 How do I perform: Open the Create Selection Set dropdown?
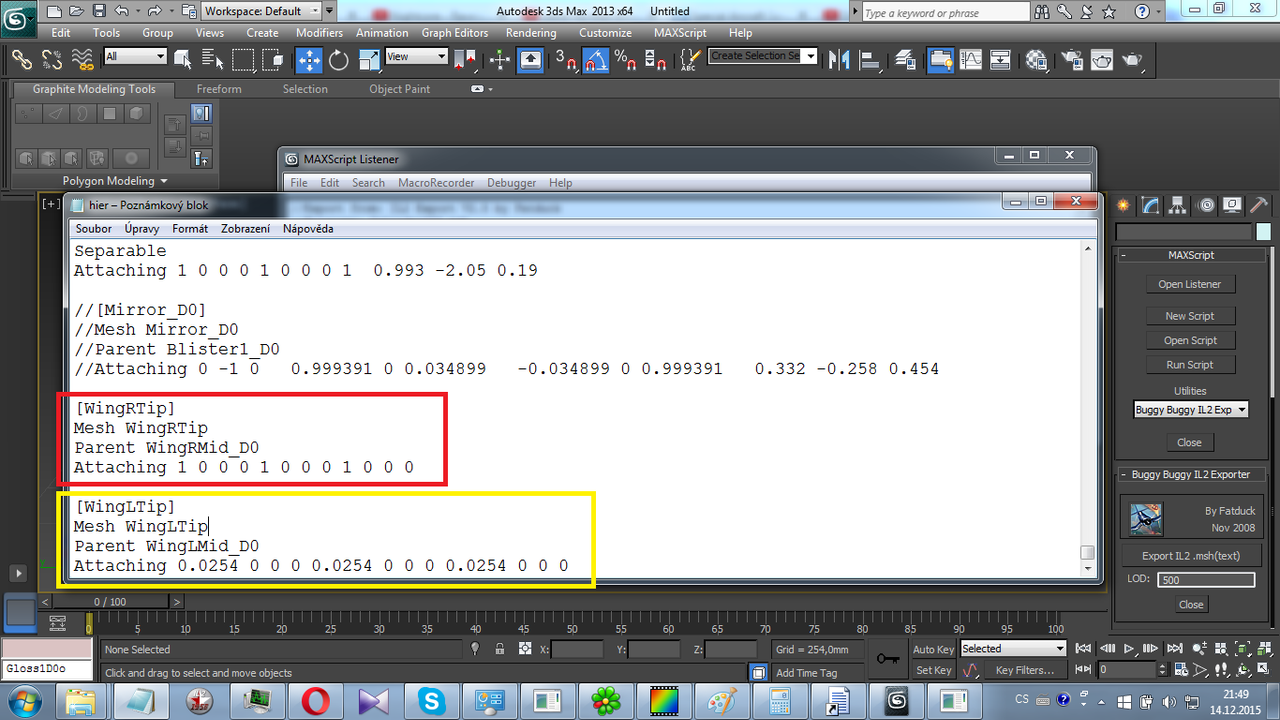coord(763,56)
